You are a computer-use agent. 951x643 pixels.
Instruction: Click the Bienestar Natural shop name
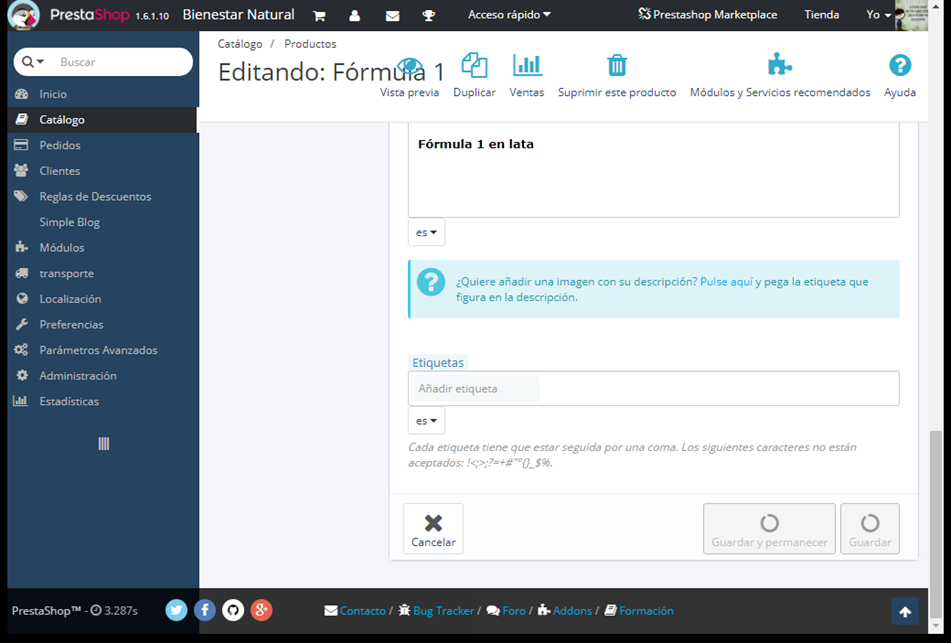point(238,15)
